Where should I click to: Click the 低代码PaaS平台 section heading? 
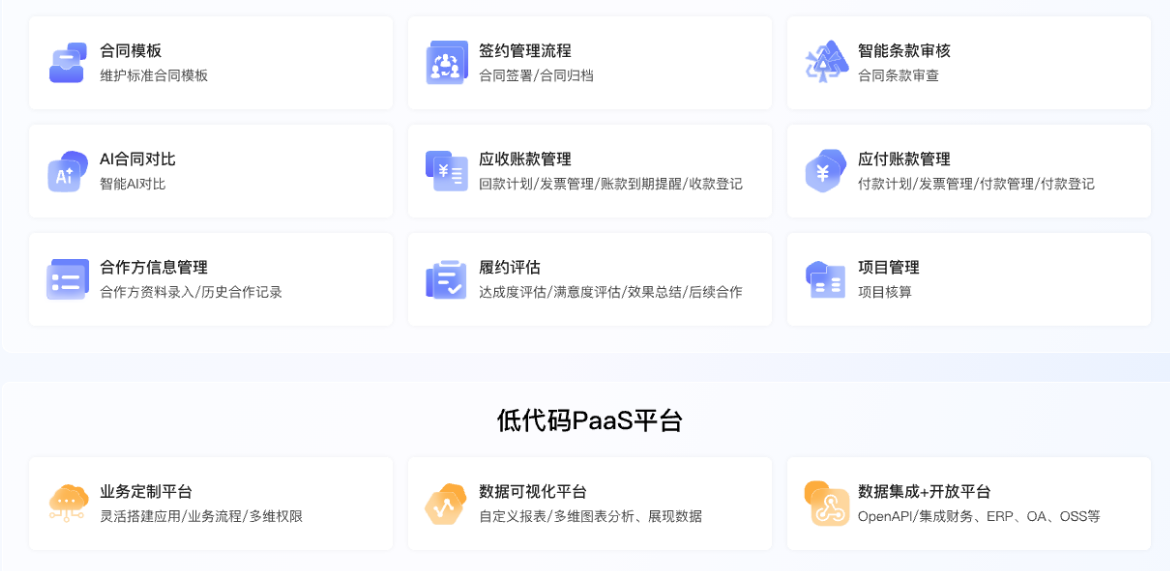(x=589, y=421)
